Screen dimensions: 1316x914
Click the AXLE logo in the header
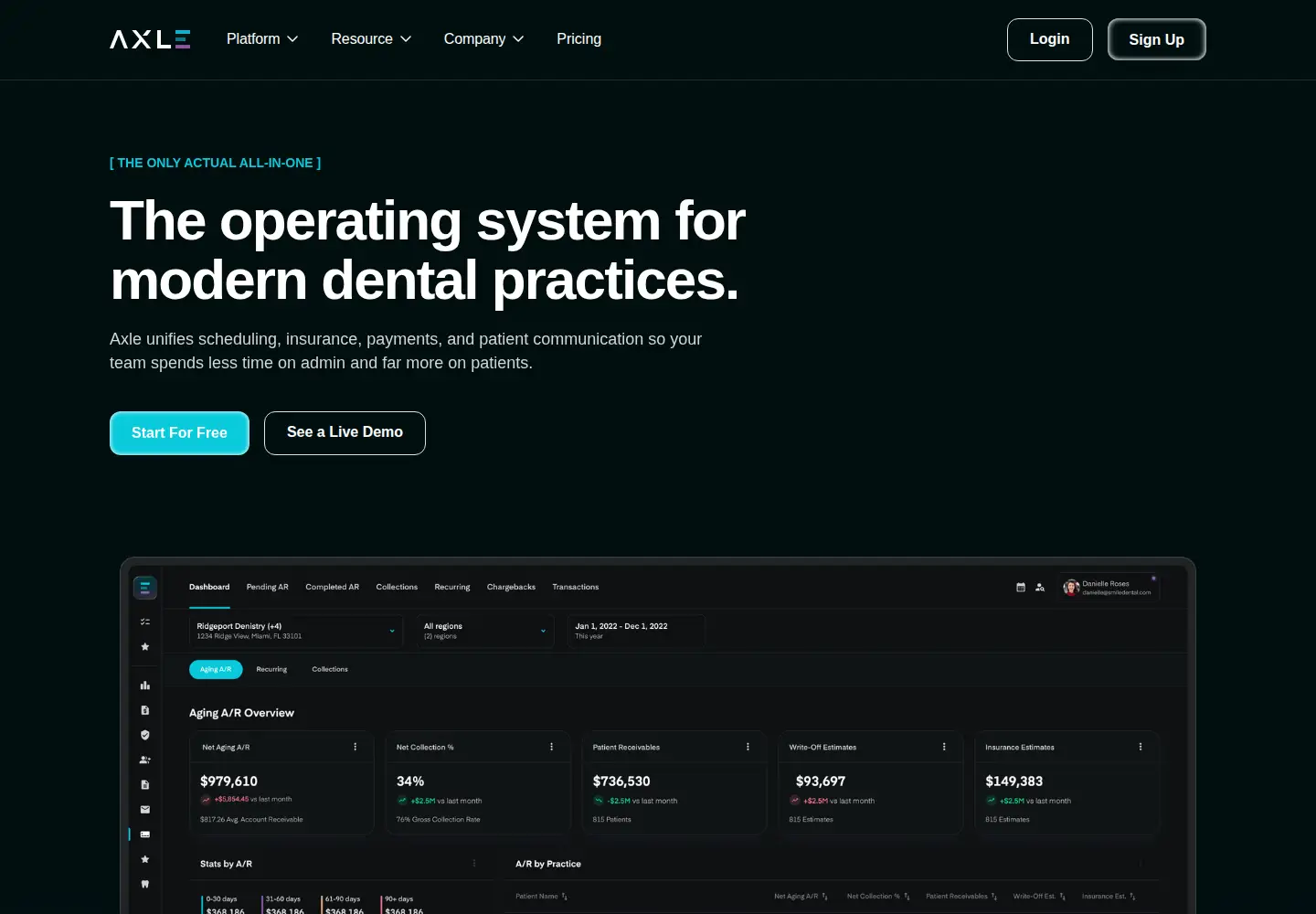click(150, 39)
